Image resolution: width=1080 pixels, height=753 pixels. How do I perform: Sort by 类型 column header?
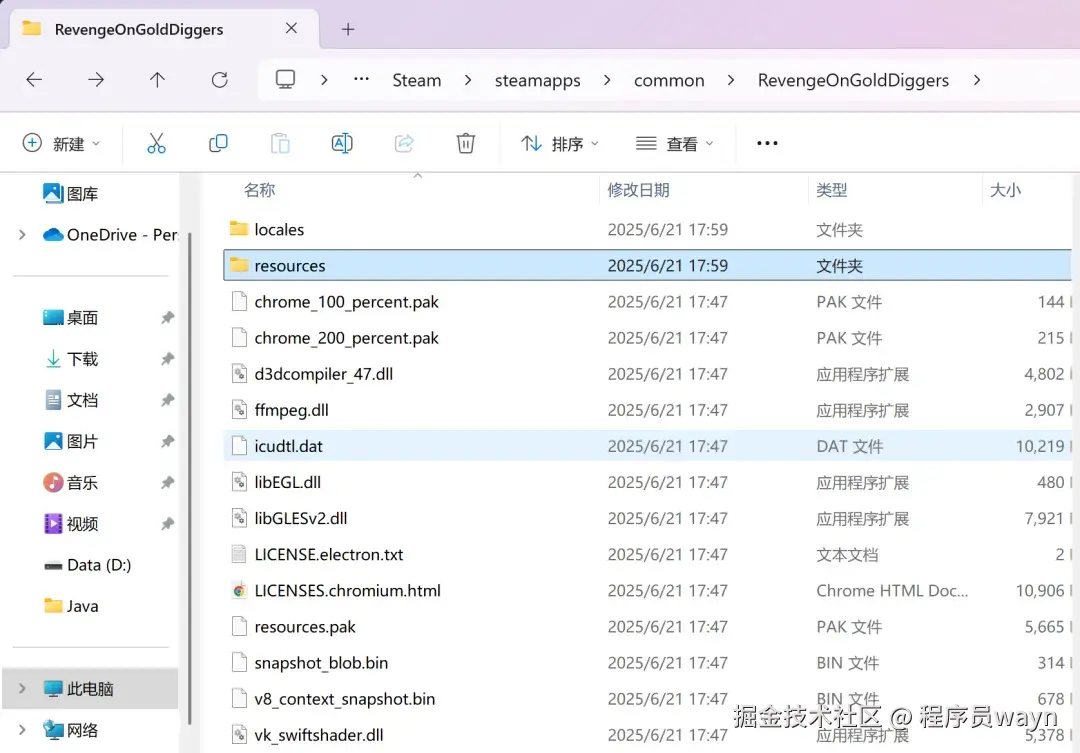click(831, 190)
